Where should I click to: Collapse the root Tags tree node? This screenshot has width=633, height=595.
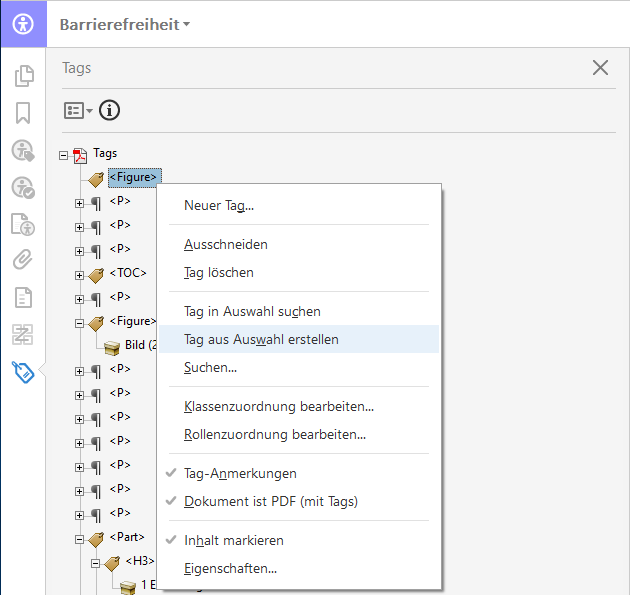tap(64, 154)
